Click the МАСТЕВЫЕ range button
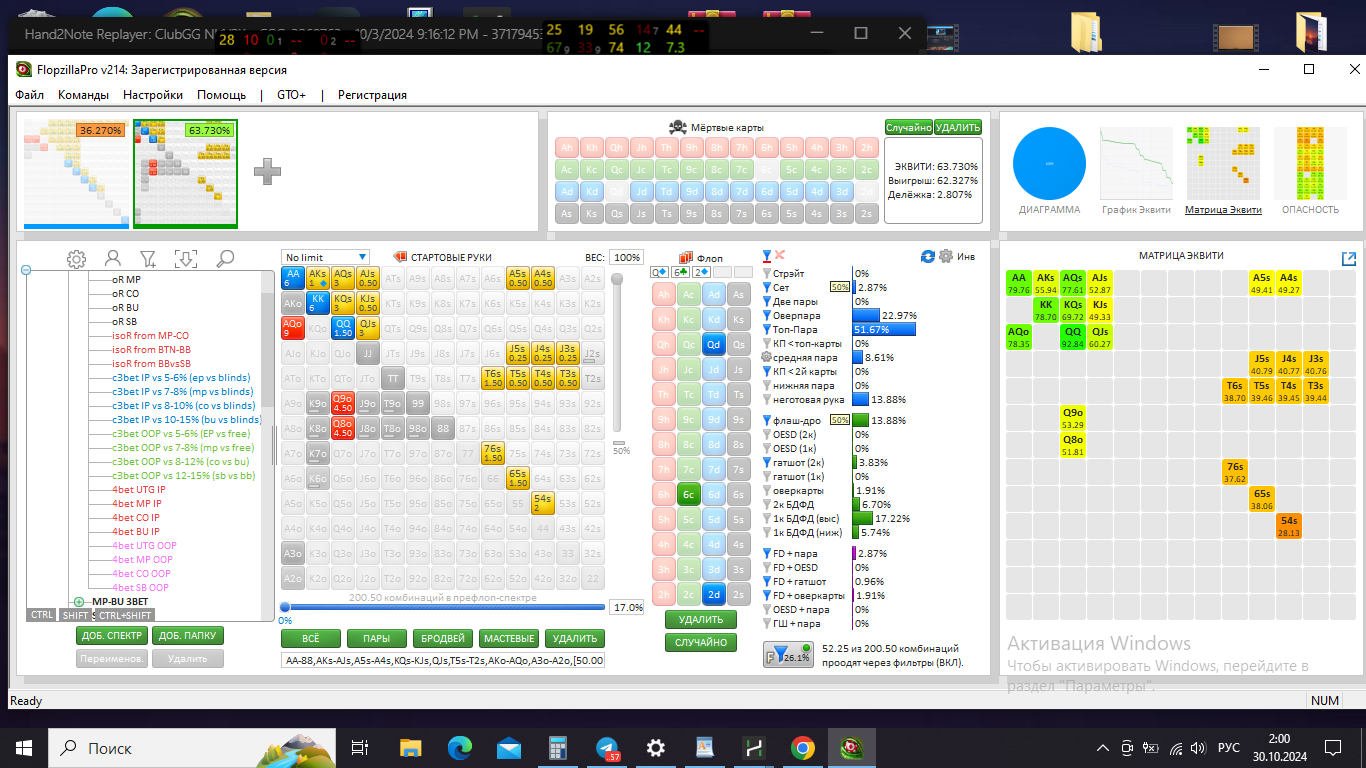This screenshot has width=1366, height=768. pyautogui.click(x=509, y=638)
